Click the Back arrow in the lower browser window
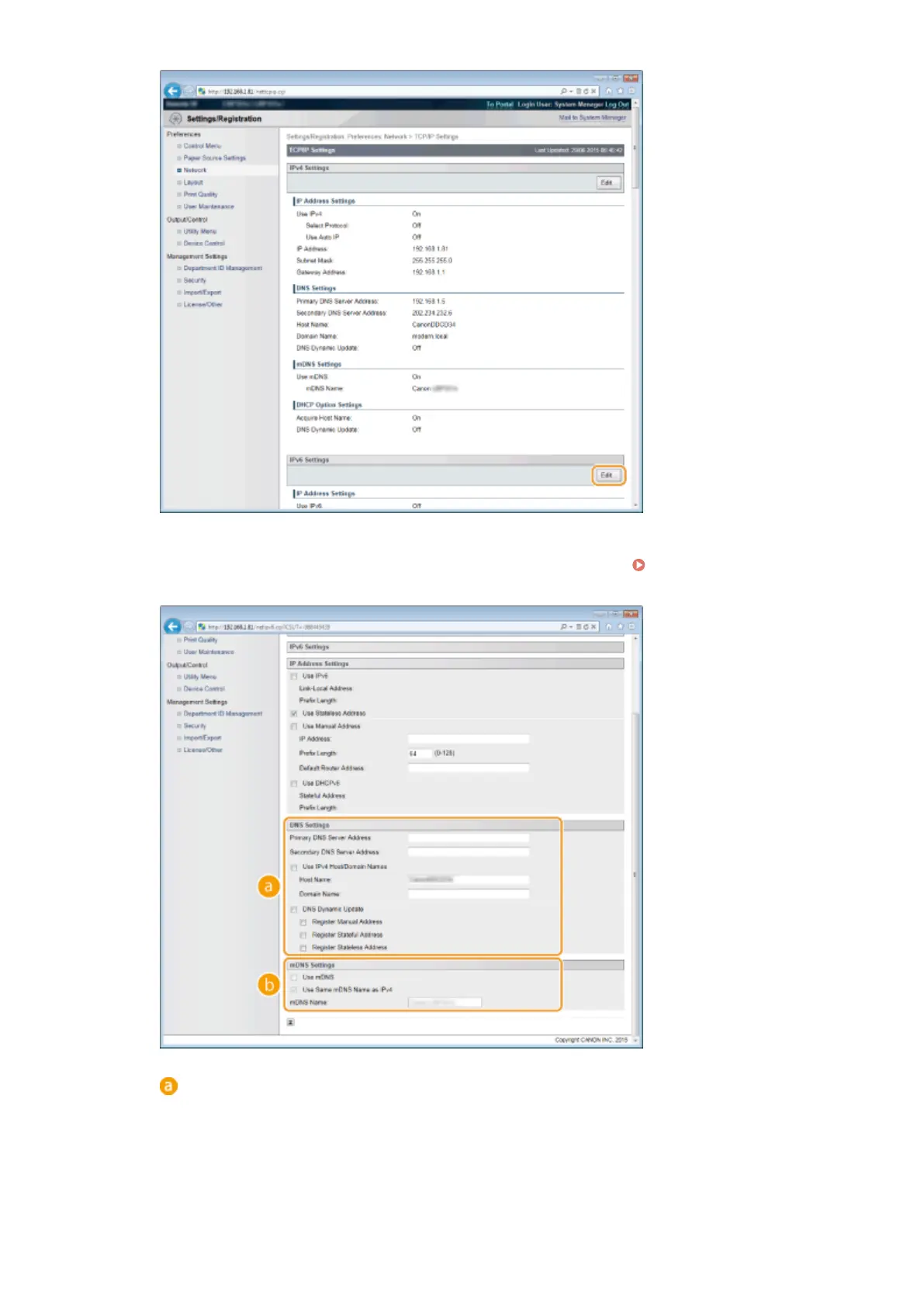Image resolution: width=924 pixels, height=1307 pixels. click(x=172, y=626)
